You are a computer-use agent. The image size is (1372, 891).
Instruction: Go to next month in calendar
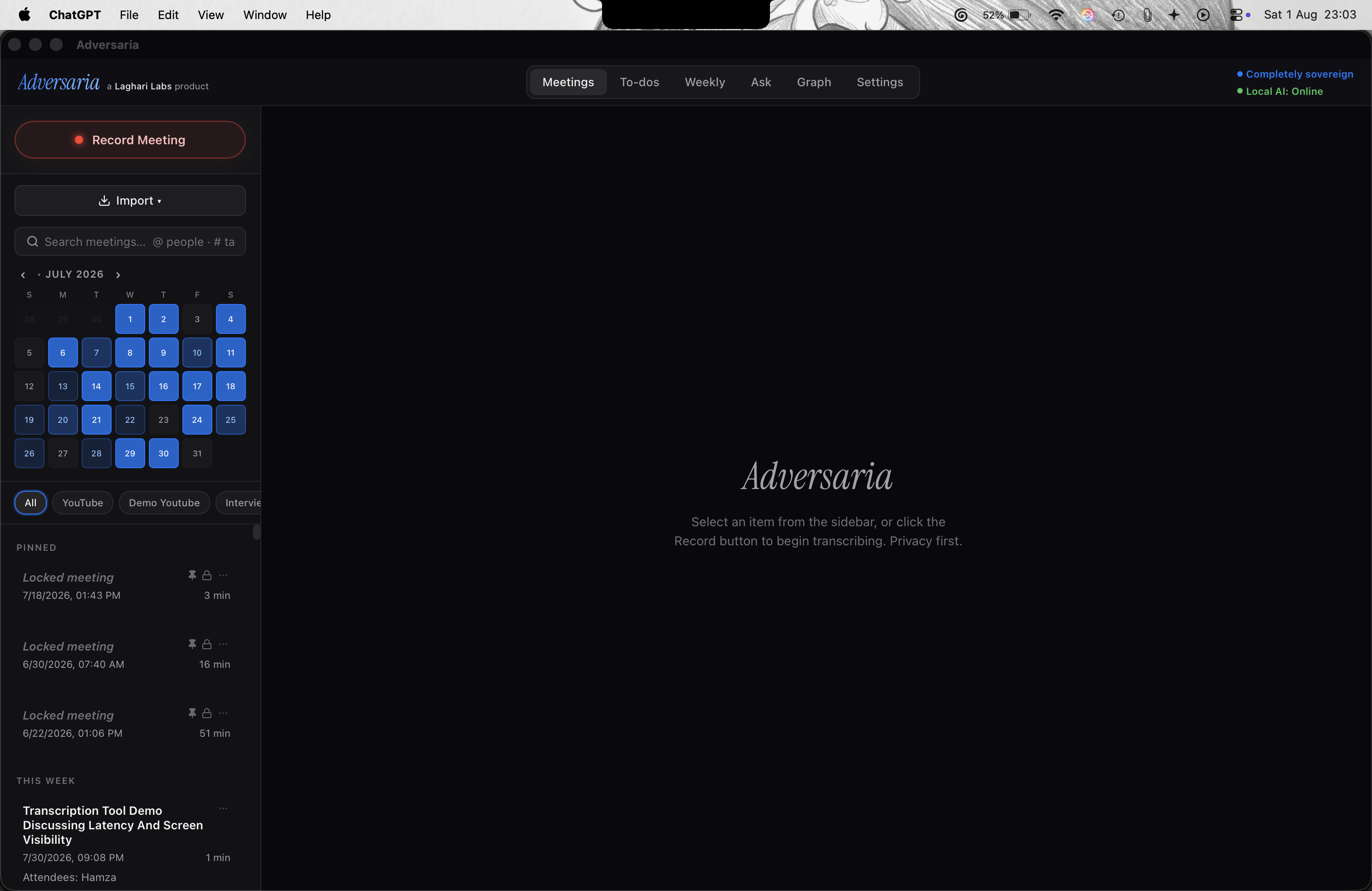click(118, 275)
